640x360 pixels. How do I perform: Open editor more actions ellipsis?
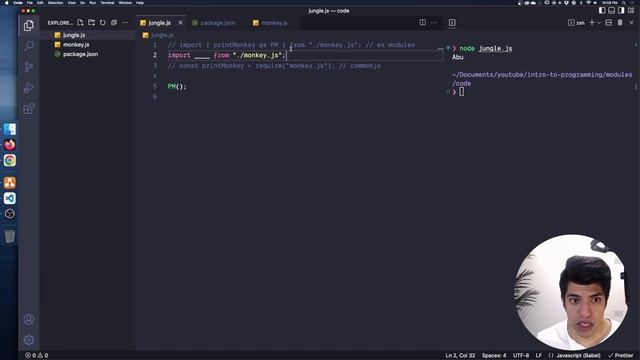coord(433,23)
